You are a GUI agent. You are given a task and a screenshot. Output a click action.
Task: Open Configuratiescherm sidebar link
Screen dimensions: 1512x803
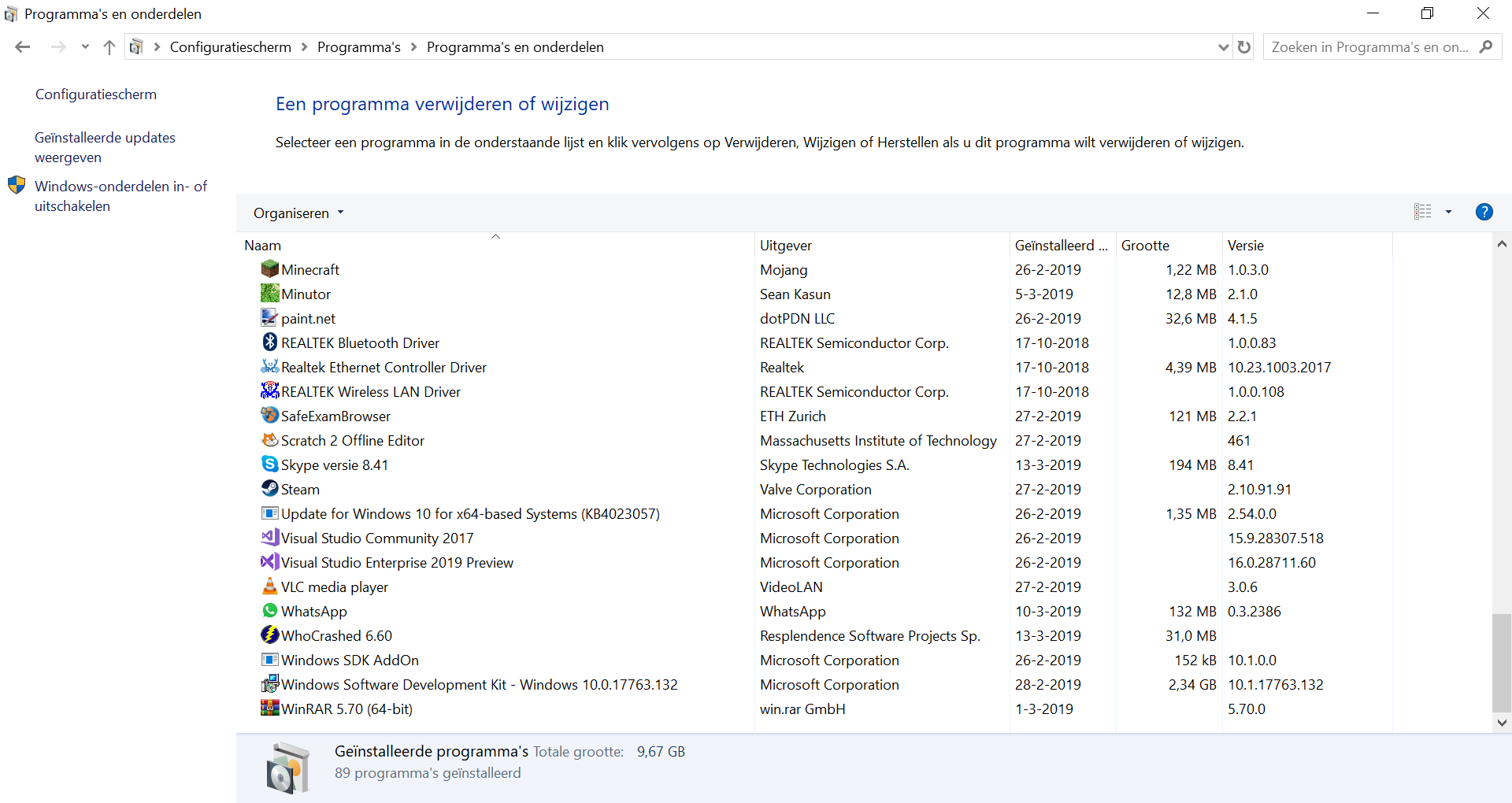click(x=96, y=94)
